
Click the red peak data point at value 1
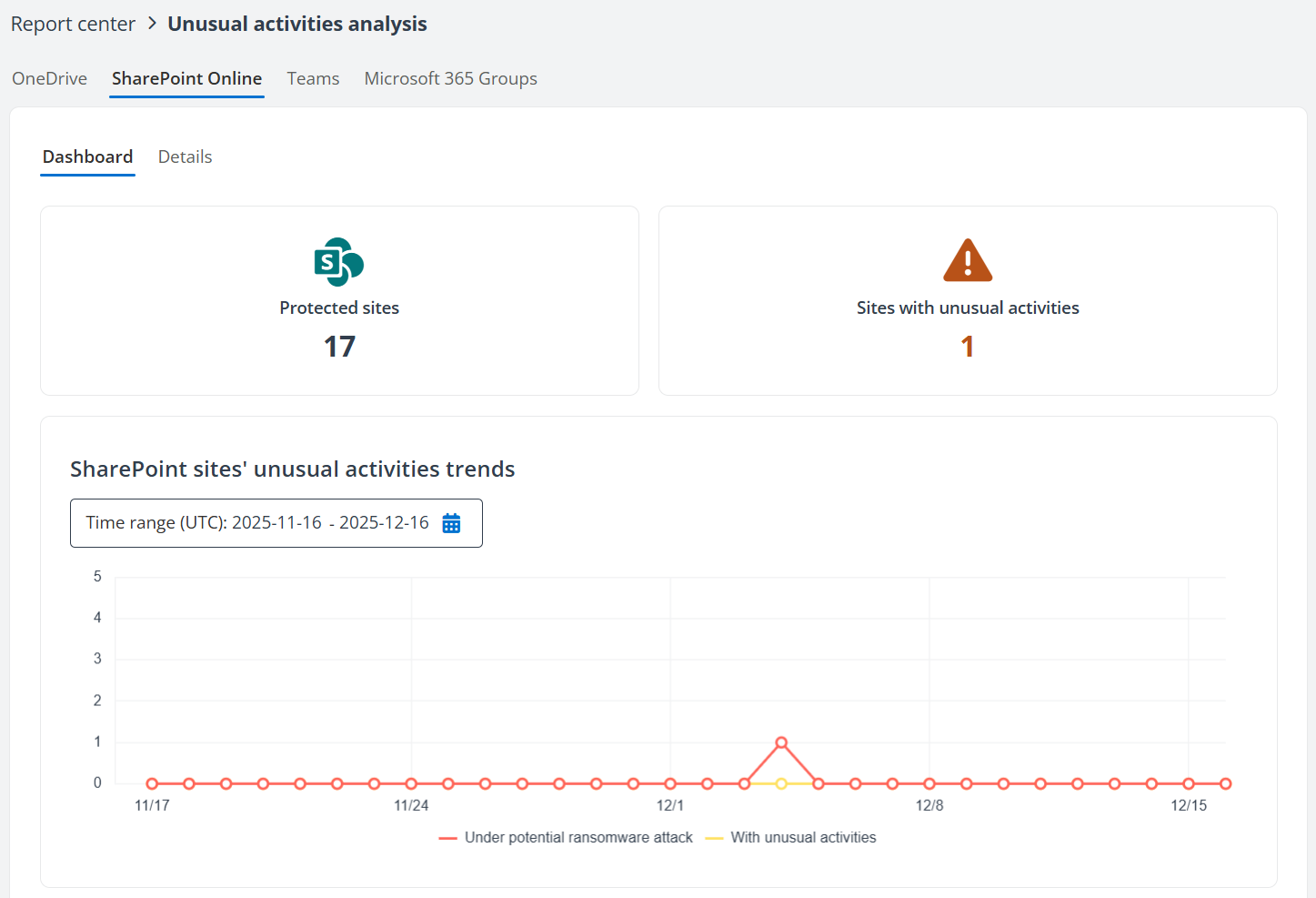pos(781,742)
